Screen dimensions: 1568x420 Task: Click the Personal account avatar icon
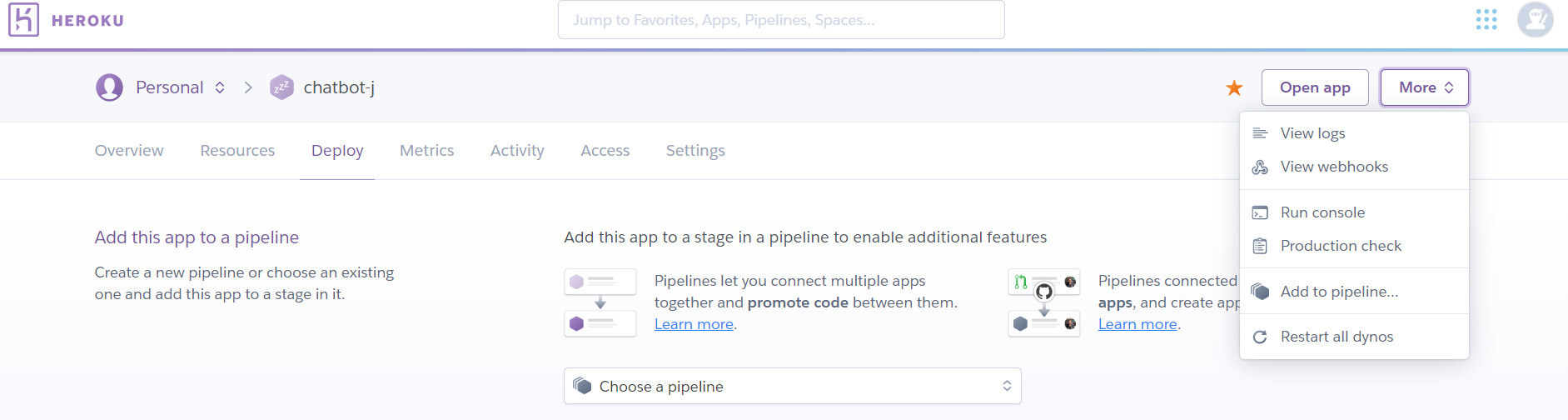click(x=109, y=87)
